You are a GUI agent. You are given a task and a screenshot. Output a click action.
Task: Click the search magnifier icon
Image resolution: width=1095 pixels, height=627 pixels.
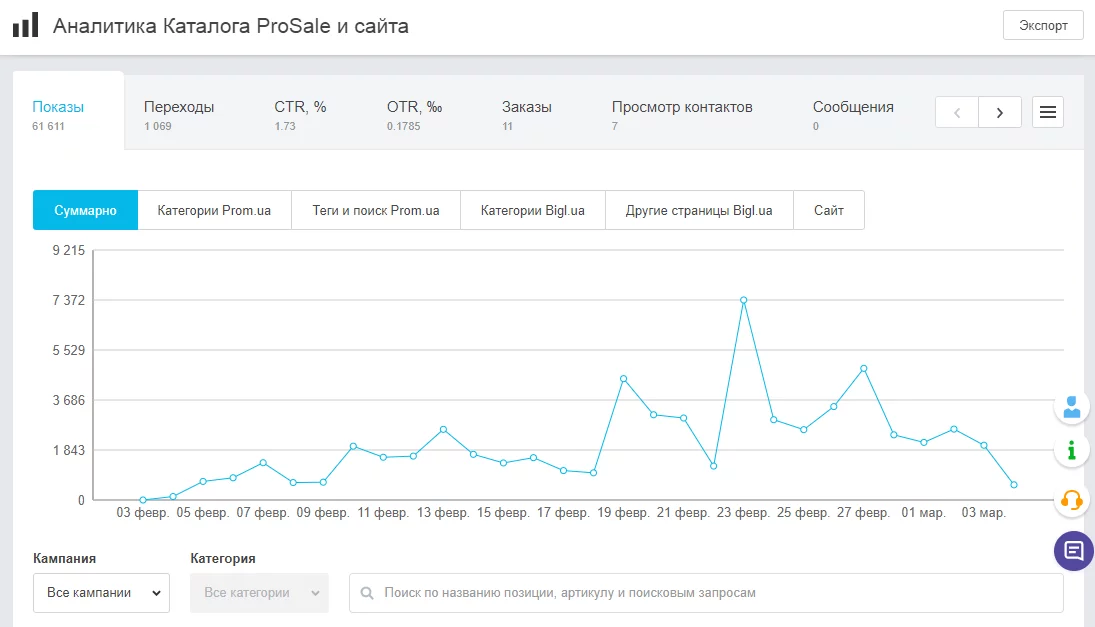point(368,593)
